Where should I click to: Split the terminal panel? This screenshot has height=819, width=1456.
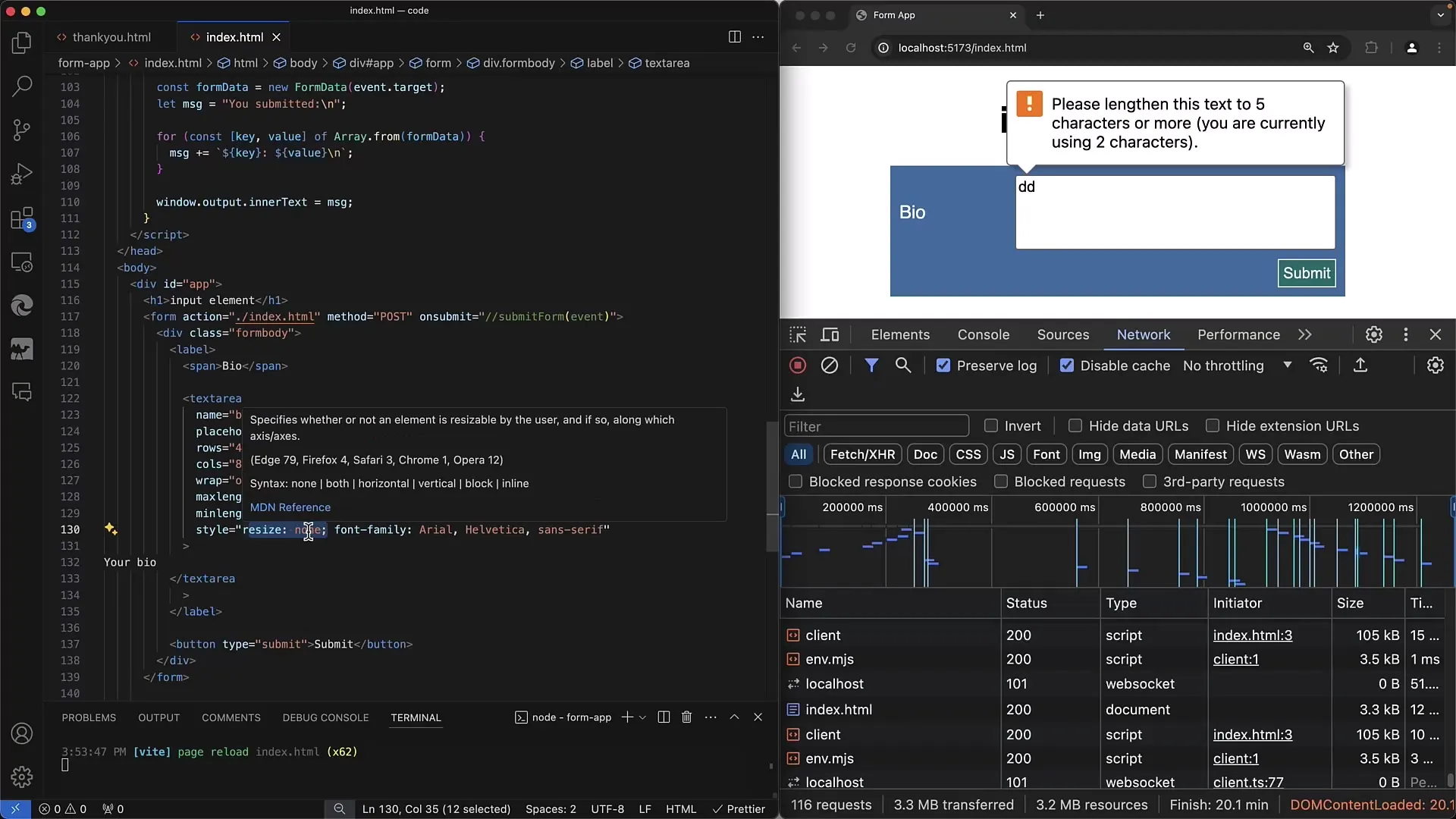click(x=664, y=717)
